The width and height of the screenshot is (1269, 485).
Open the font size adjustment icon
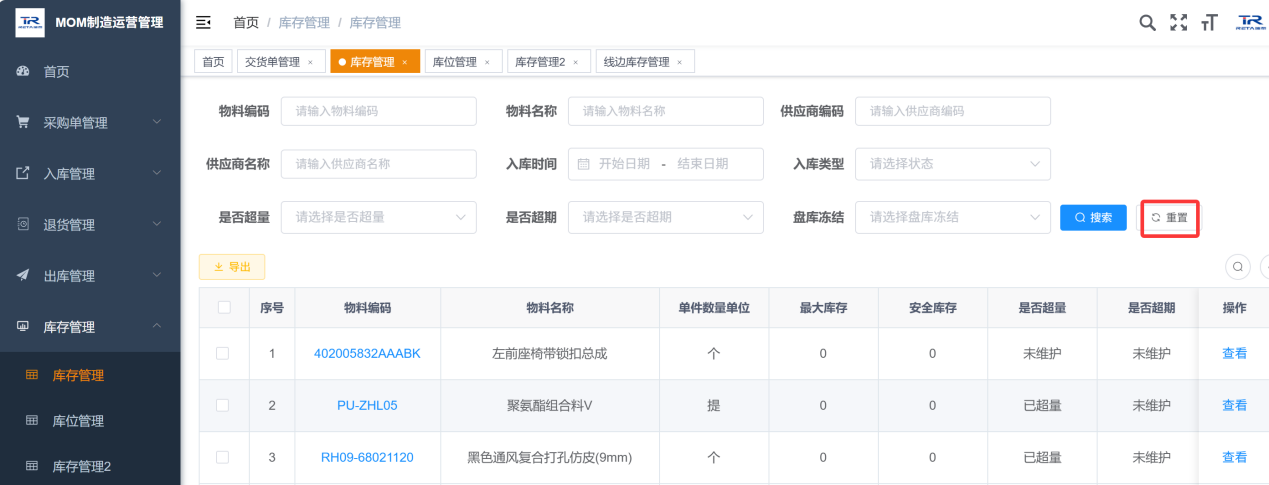[x=1209, y=22]
